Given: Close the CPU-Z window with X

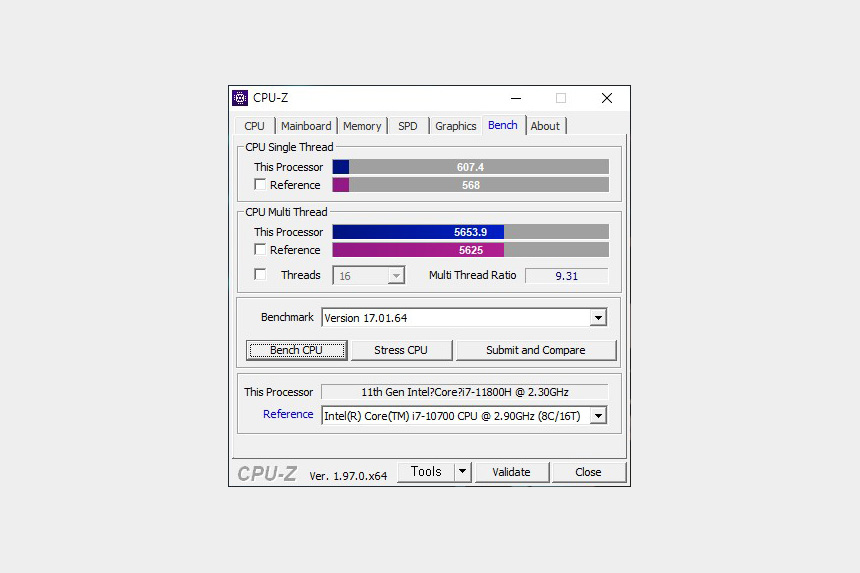Looking at the screenshot, I should click(x=607, y=98).
